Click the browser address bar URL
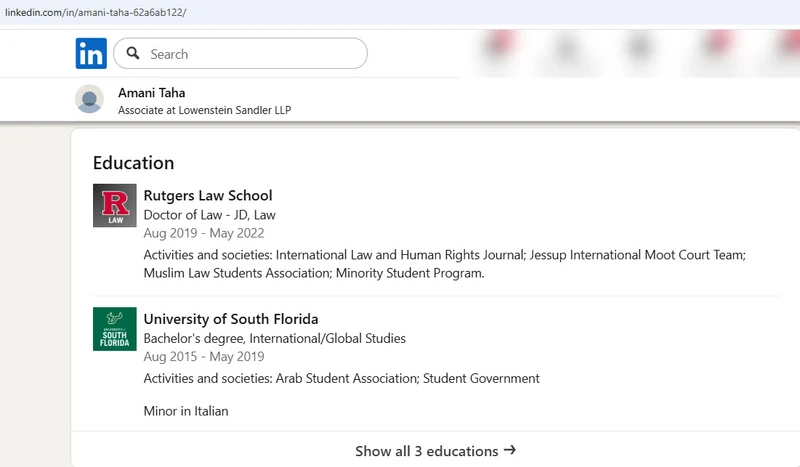The height and width of the screenshot is (467, 800). coord(96,12)
